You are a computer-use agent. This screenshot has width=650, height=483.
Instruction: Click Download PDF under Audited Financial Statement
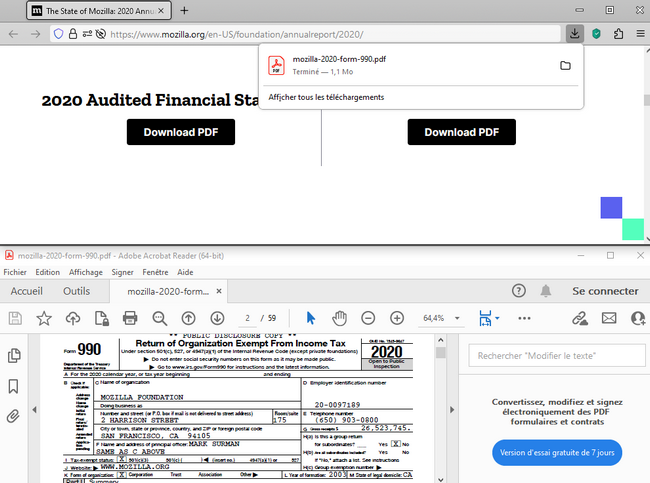tap(181, 132)
